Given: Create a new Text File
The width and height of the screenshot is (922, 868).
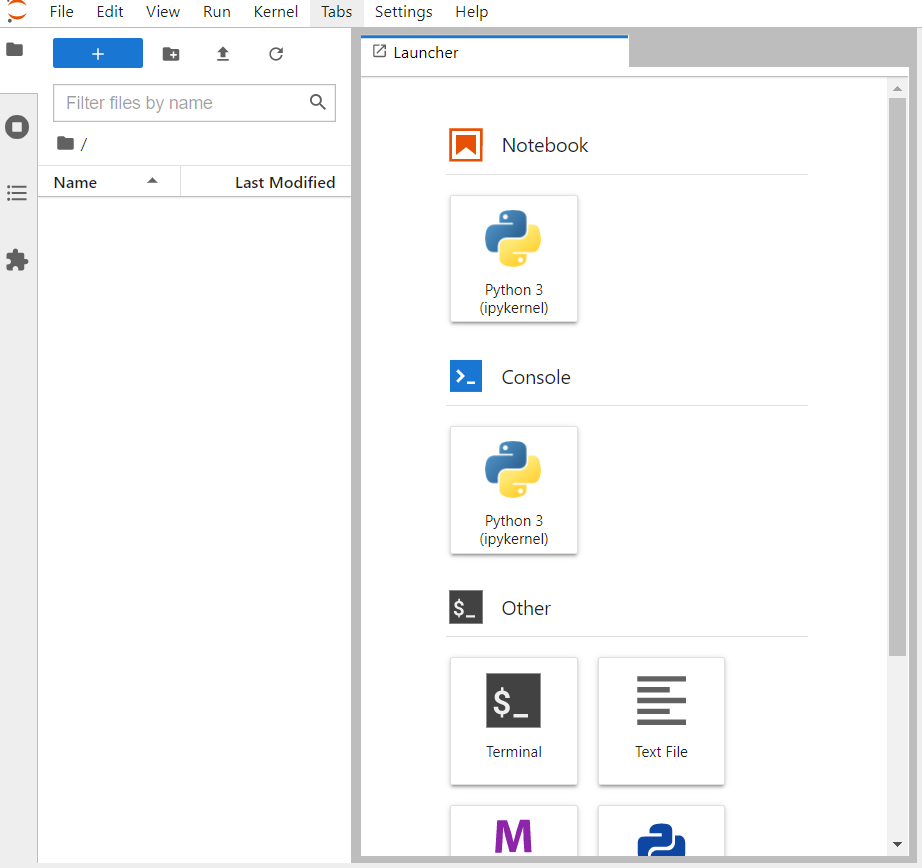Looking at the screenshot, I should pyautogui.click(x=661, y=721).
